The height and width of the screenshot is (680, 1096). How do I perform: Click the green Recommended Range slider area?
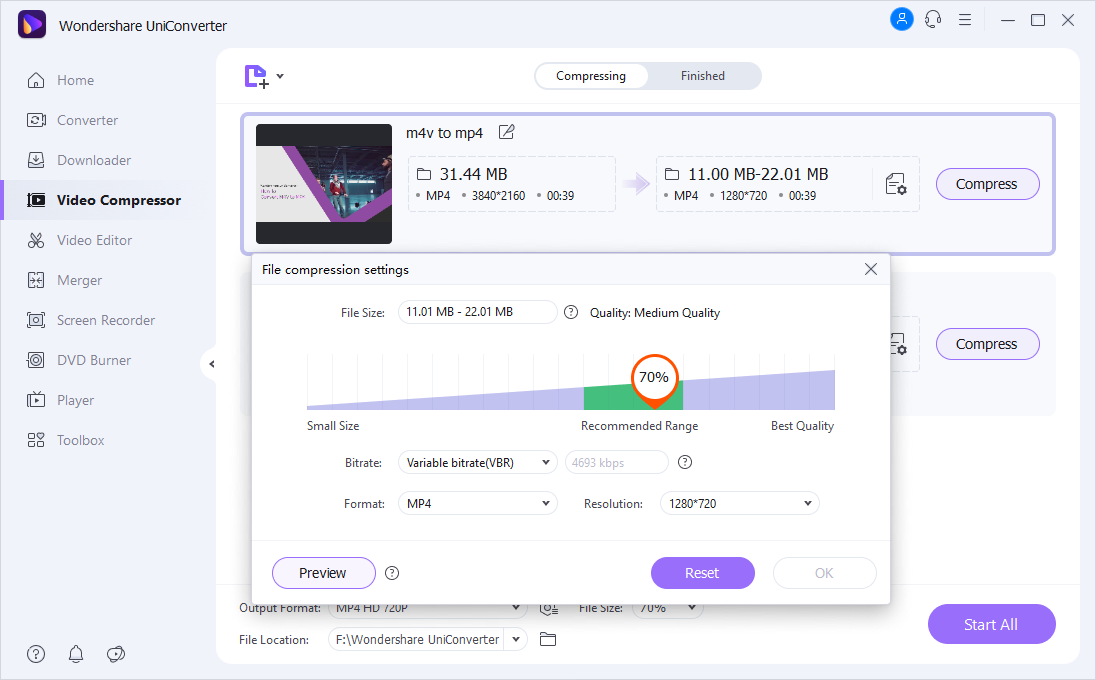633,396
